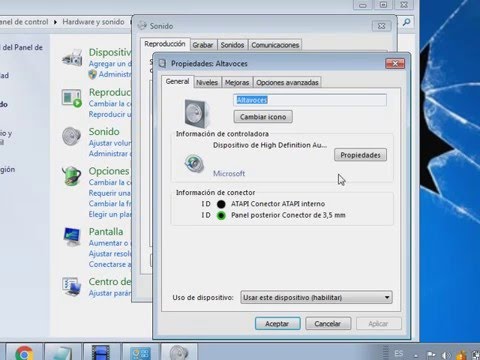Click the Cambiar icono button
Screen dimensions: 480x360
point(263,117)
